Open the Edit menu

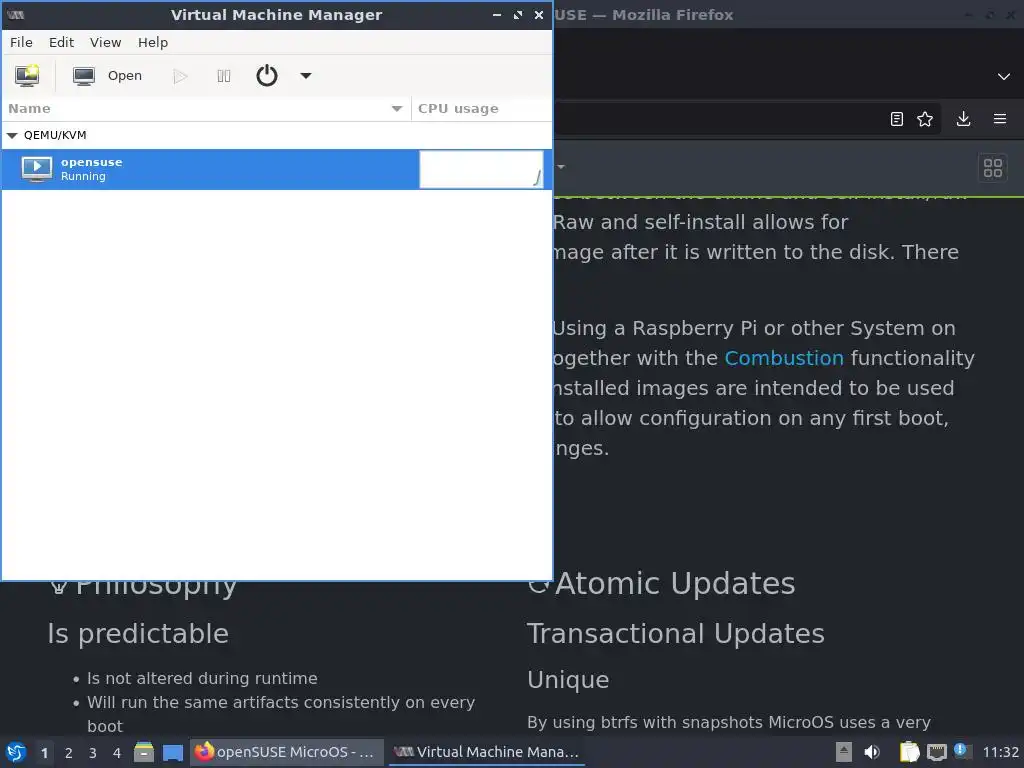coord(61,42)
